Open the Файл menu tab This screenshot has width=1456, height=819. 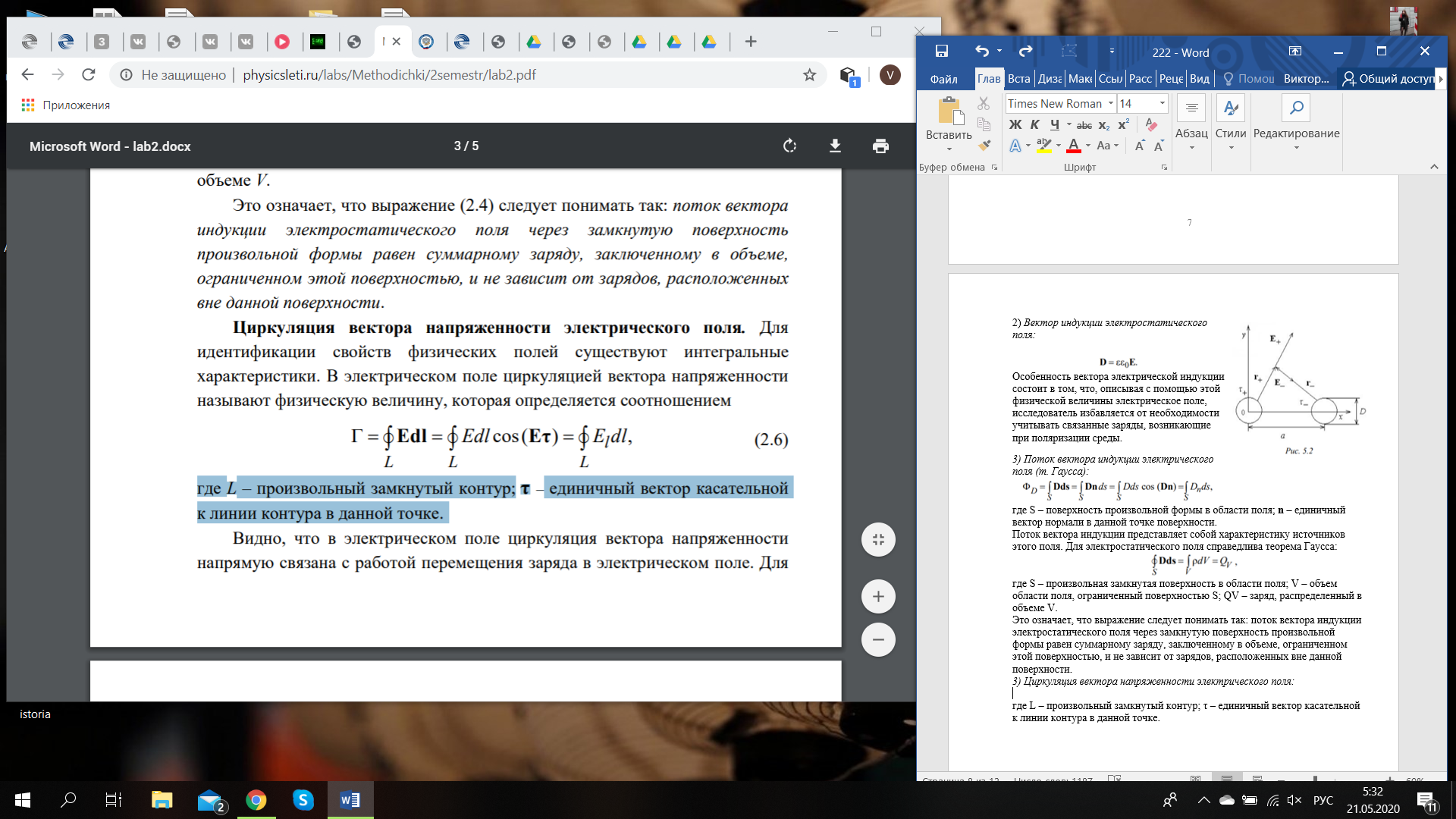943,79
